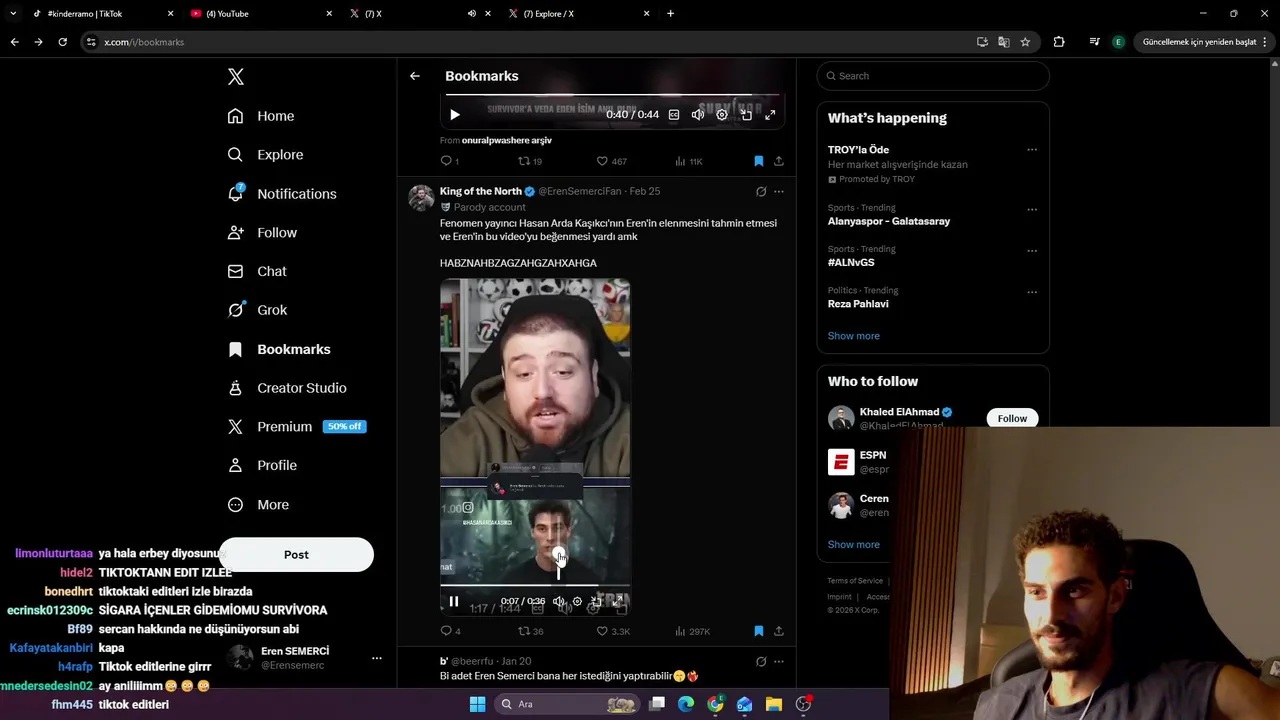1280x720 pixels.
Task: Open more options on the @beerrfu post
Action: pos(779,661)
